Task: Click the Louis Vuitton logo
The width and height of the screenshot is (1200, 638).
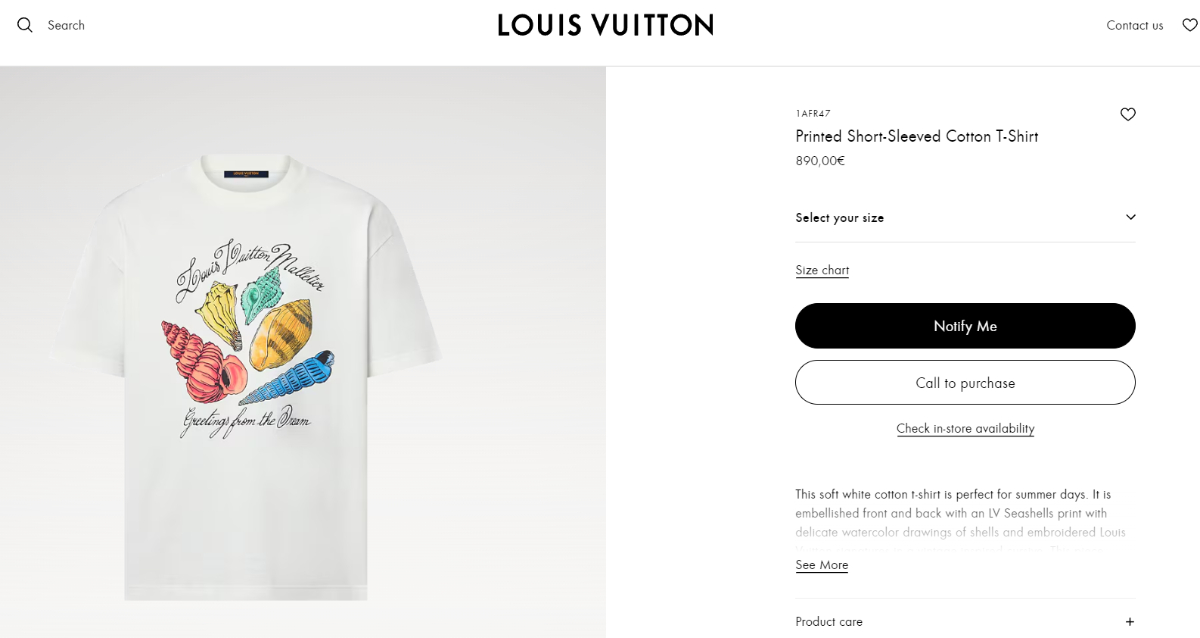Action: [x=605, y=25]
